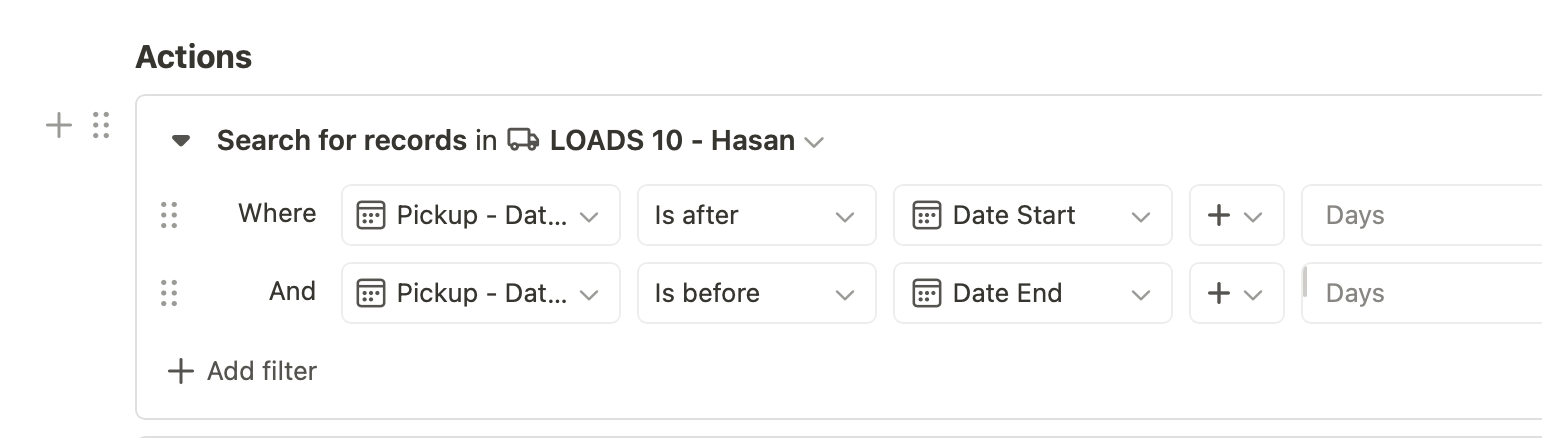Viewport: 1542px width, 438px height.
Task: Click the calendar icon beside Date End
Action: [927, 293]
